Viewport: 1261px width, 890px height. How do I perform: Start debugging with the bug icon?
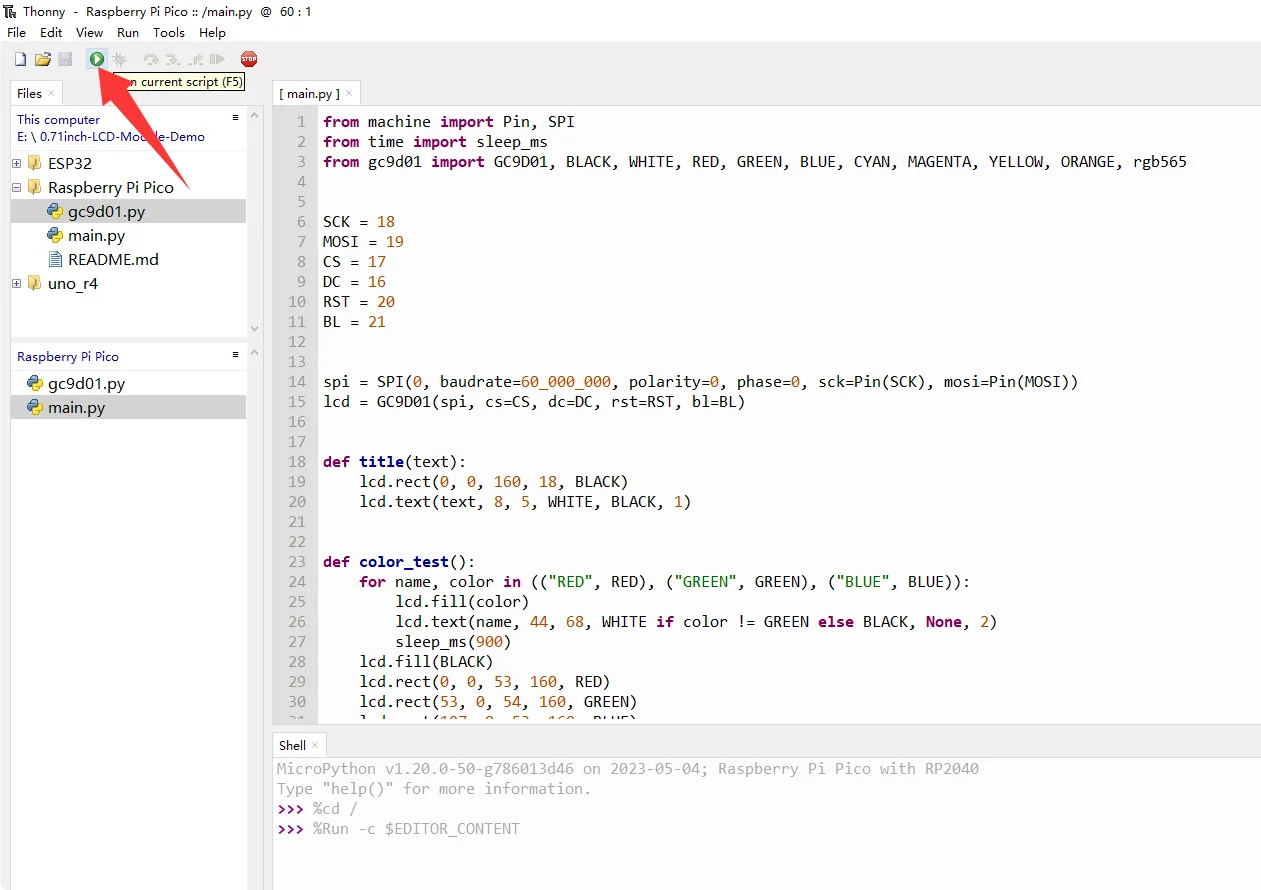coord(119,59)
